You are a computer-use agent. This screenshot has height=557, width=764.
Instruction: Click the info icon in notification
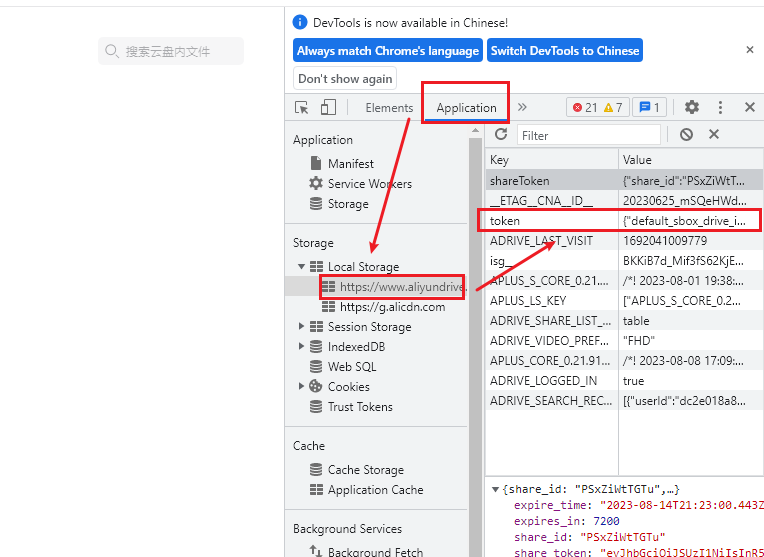[300, 22]
